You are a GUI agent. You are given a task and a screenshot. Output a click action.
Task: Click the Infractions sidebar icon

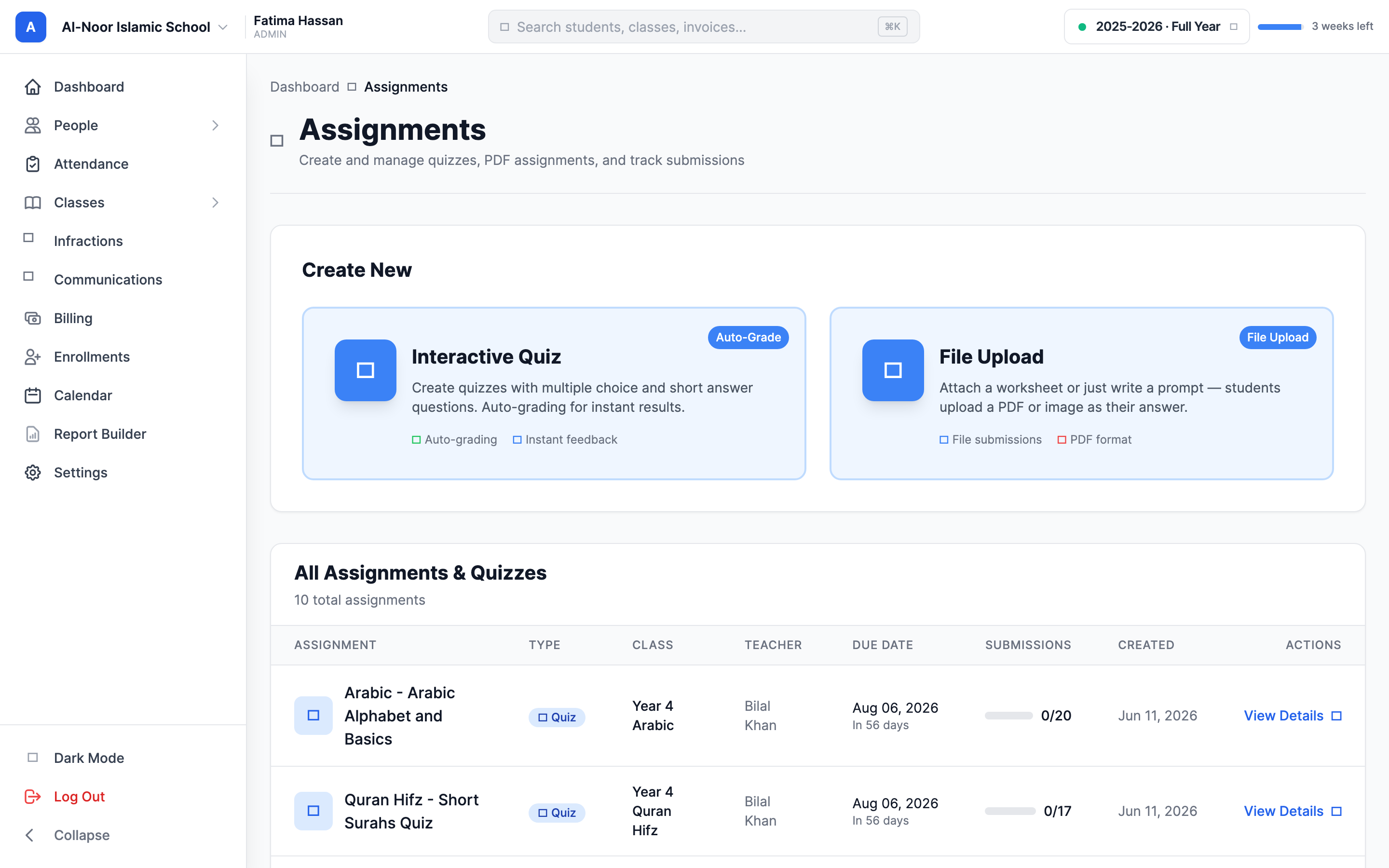[x=28, y=237]
